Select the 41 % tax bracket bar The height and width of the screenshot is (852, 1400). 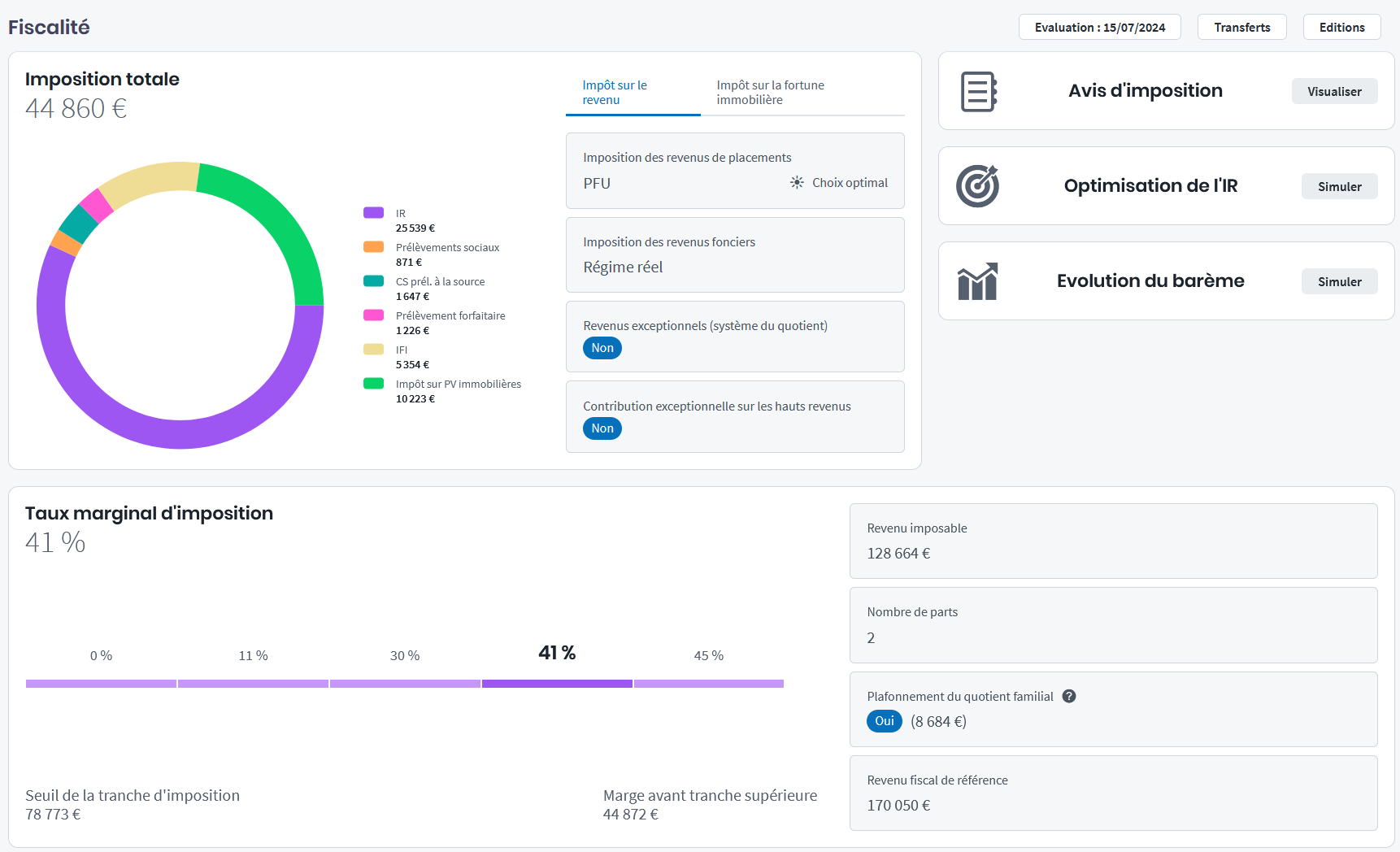557,684
